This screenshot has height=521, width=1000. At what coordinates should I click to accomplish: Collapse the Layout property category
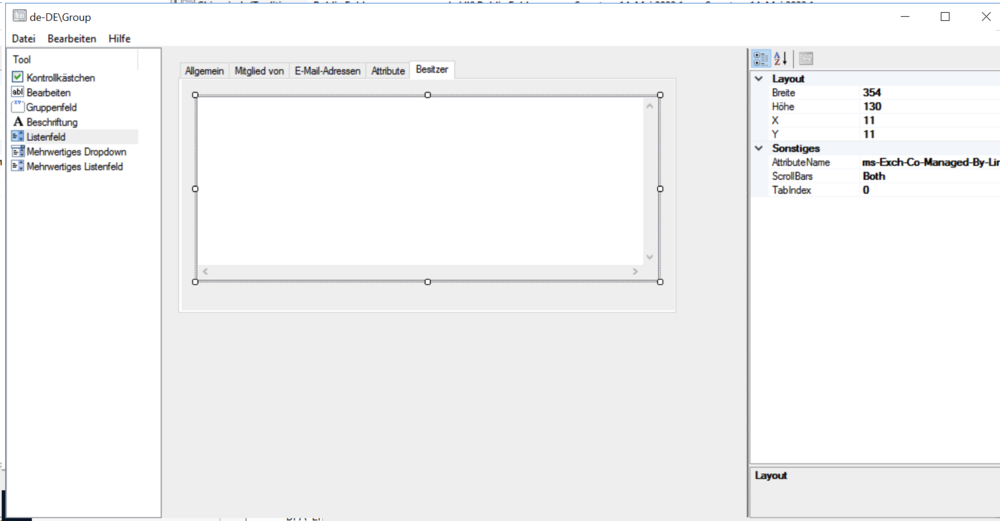tap(759, 79)
